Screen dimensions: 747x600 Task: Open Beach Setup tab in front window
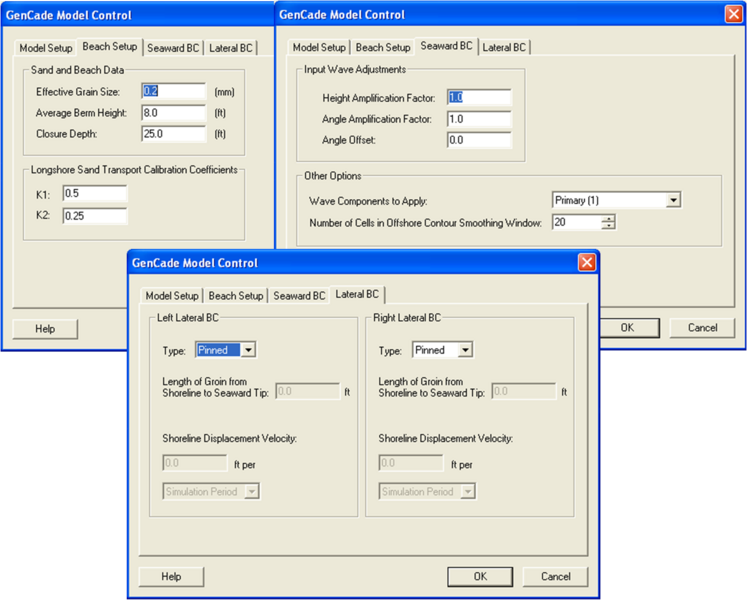point(236,296)
